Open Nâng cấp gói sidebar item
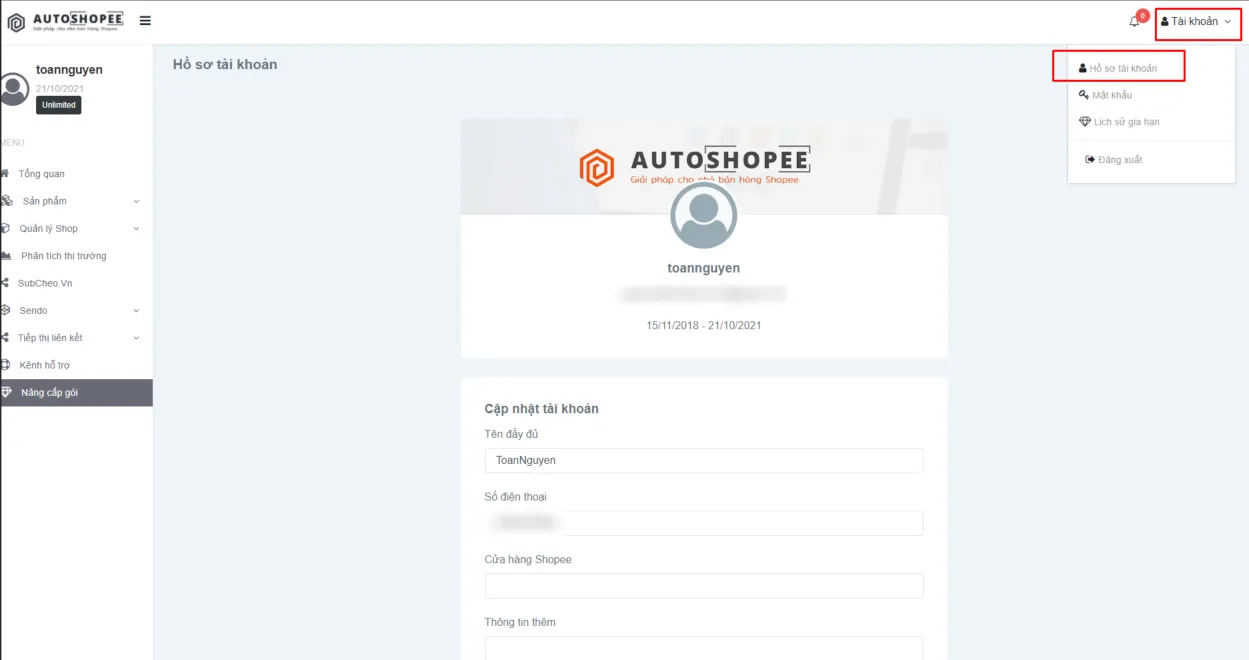Viewport: 1249px width, 660px height. (x=76, y=393)
